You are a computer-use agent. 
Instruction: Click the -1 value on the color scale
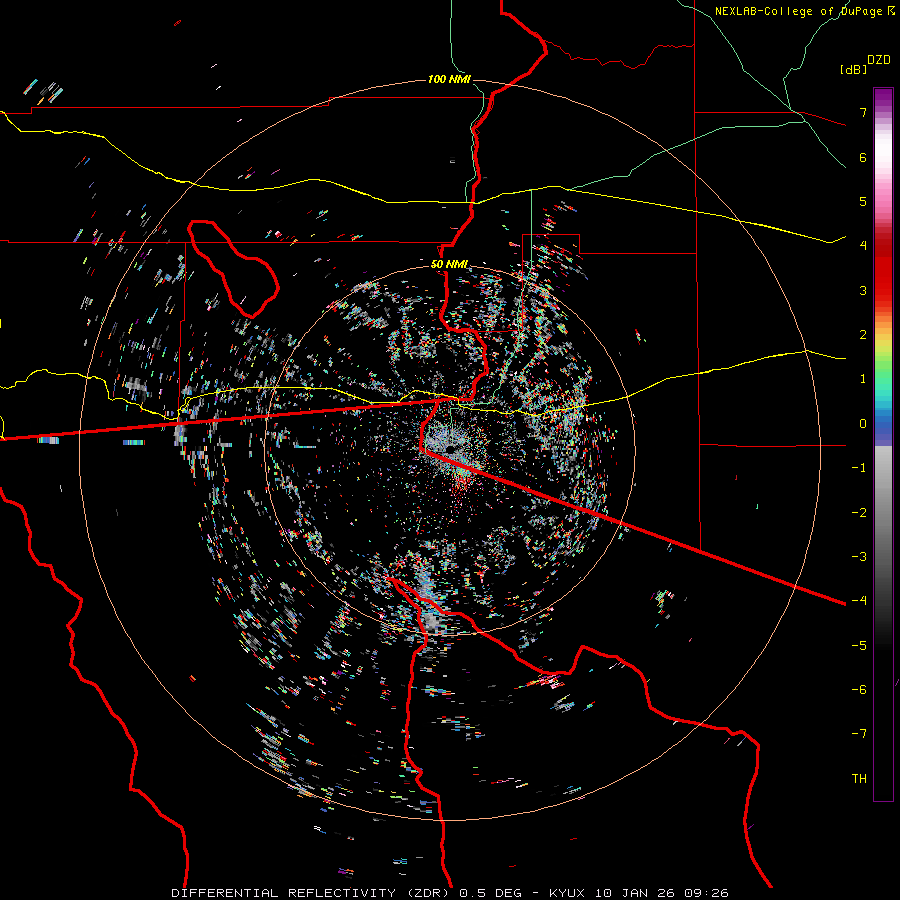[859, 468]
